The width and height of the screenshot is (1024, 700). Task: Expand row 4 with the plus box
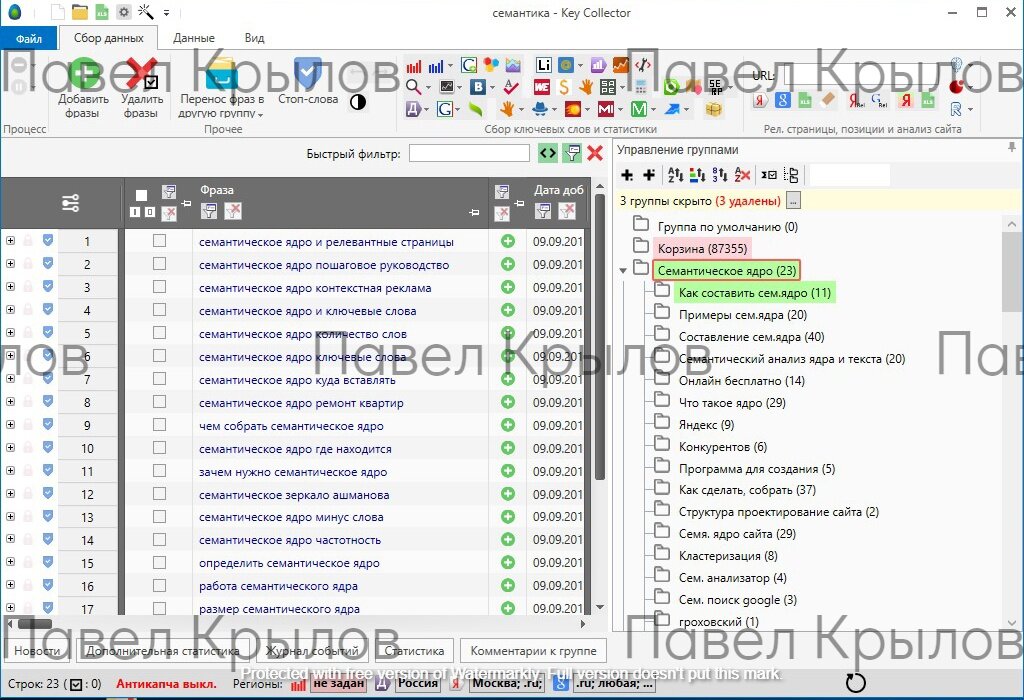click(x=10, y=310)
